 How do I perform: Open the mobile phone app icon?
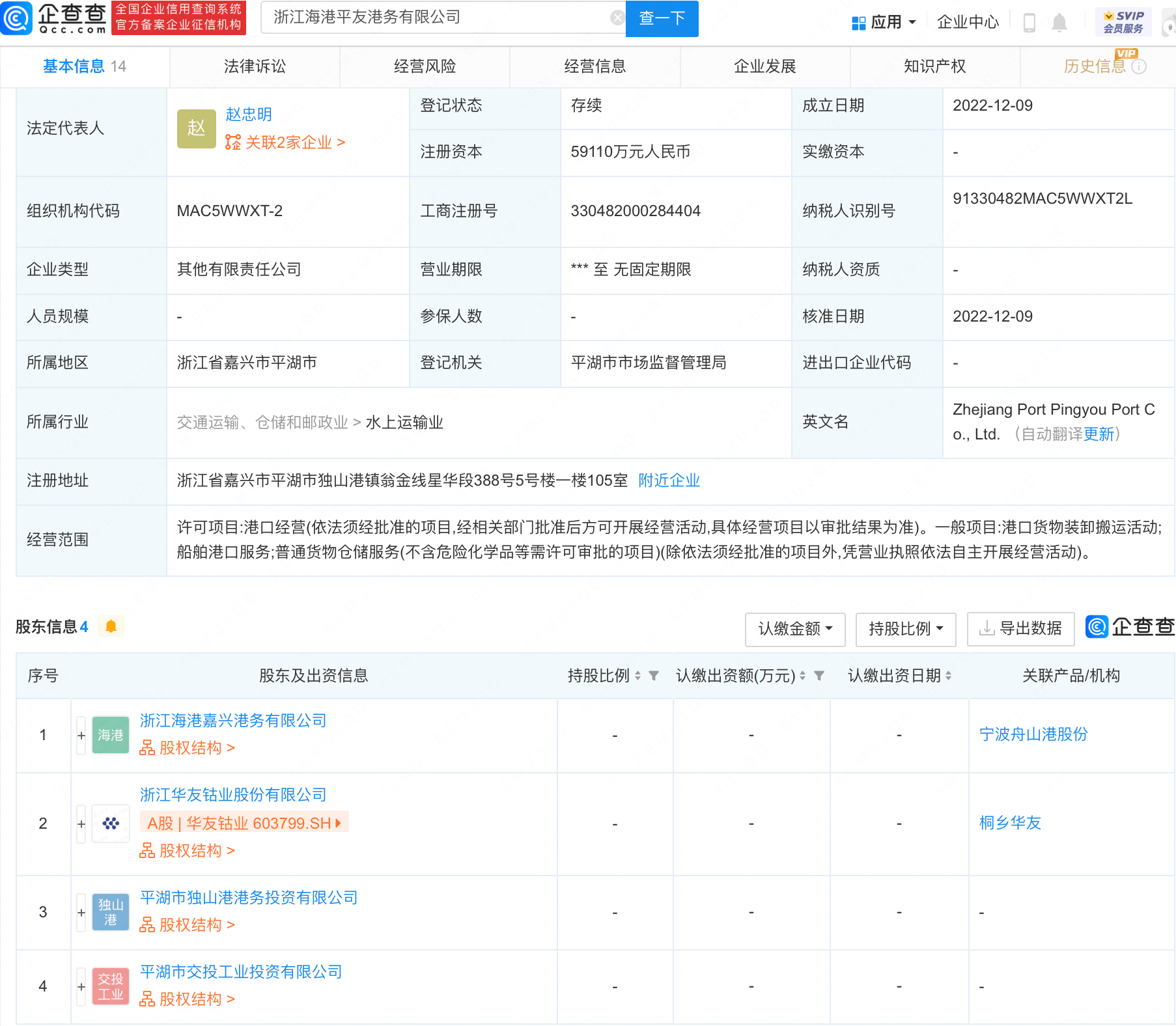click(1029, 23)
